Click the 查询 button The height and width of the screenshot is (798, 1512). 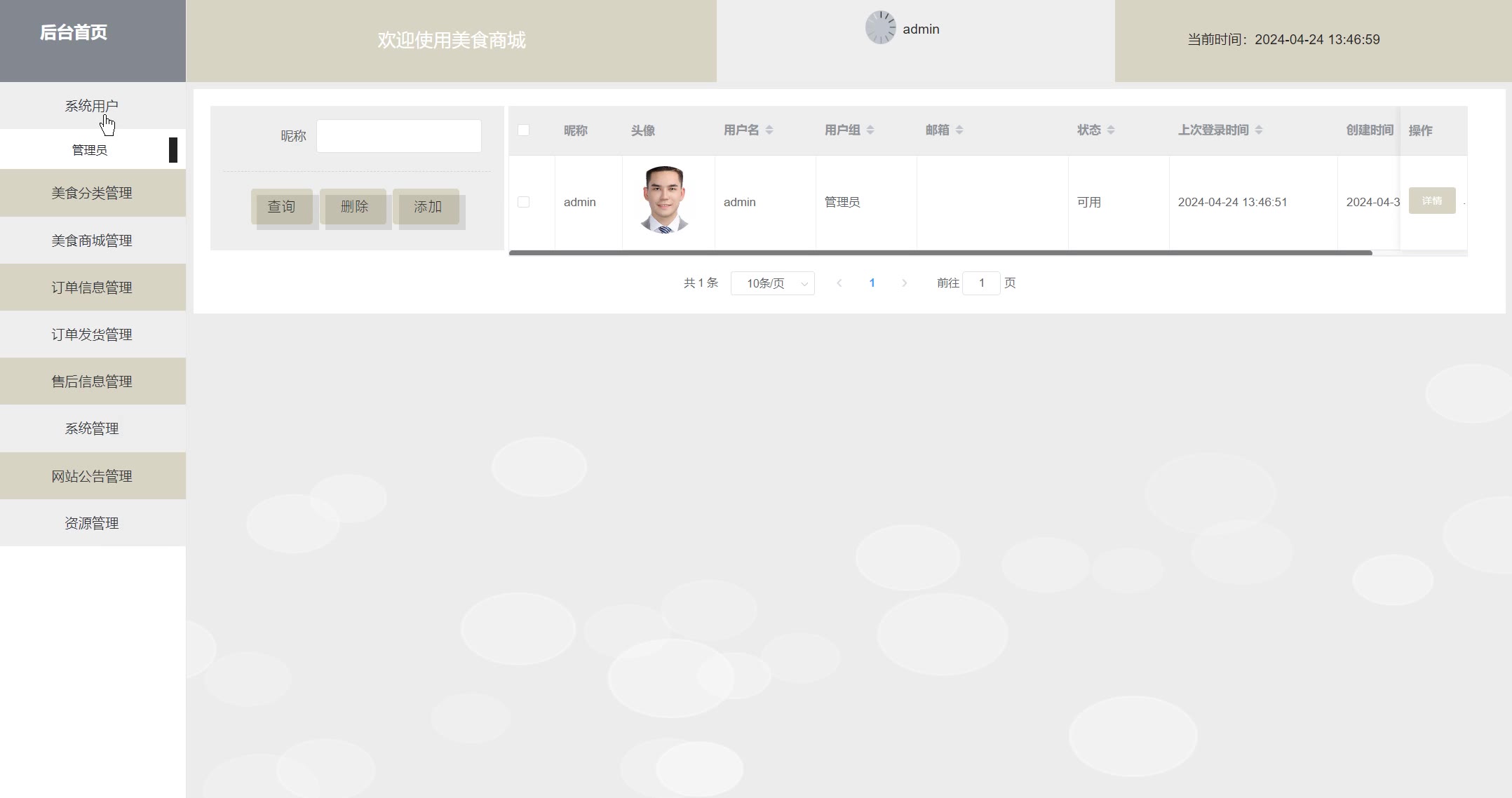[281, 206]
